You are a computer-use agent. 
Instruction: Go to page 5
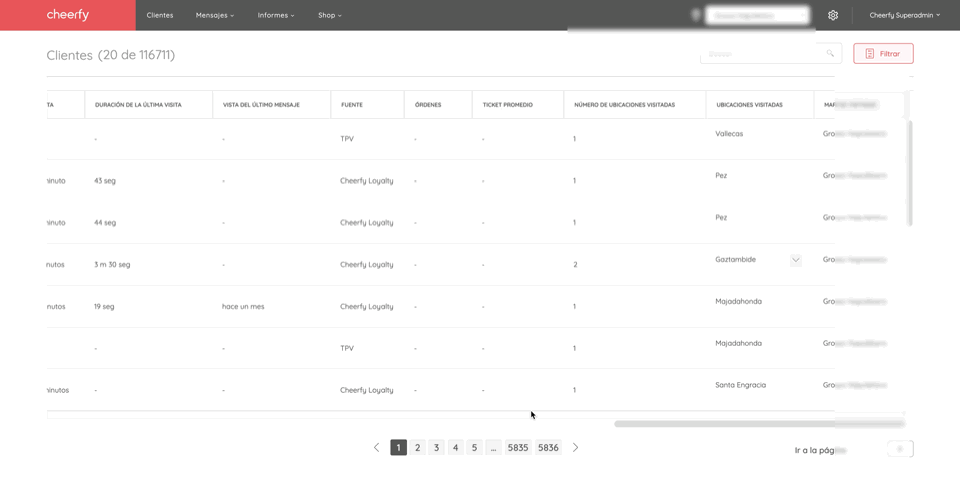[x=474, y=448]
